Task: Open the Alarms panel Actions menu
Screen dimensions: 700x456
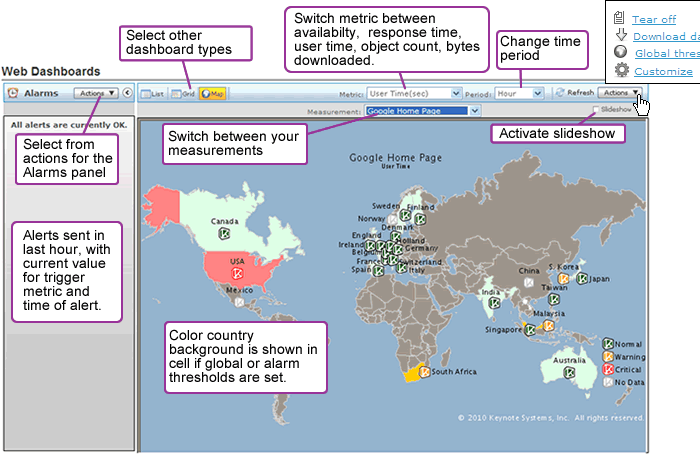Action: (x=97, y=93)
